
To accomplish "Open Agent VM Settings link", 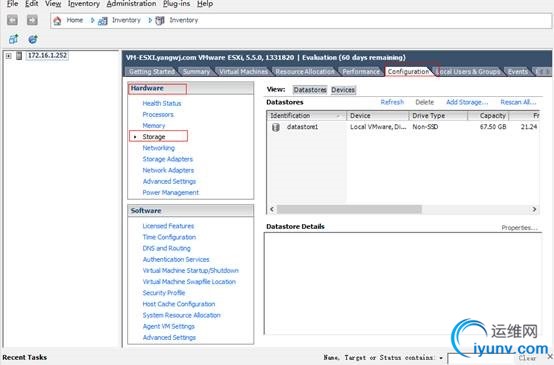I will pyautogui.click(x=169, y=326).
